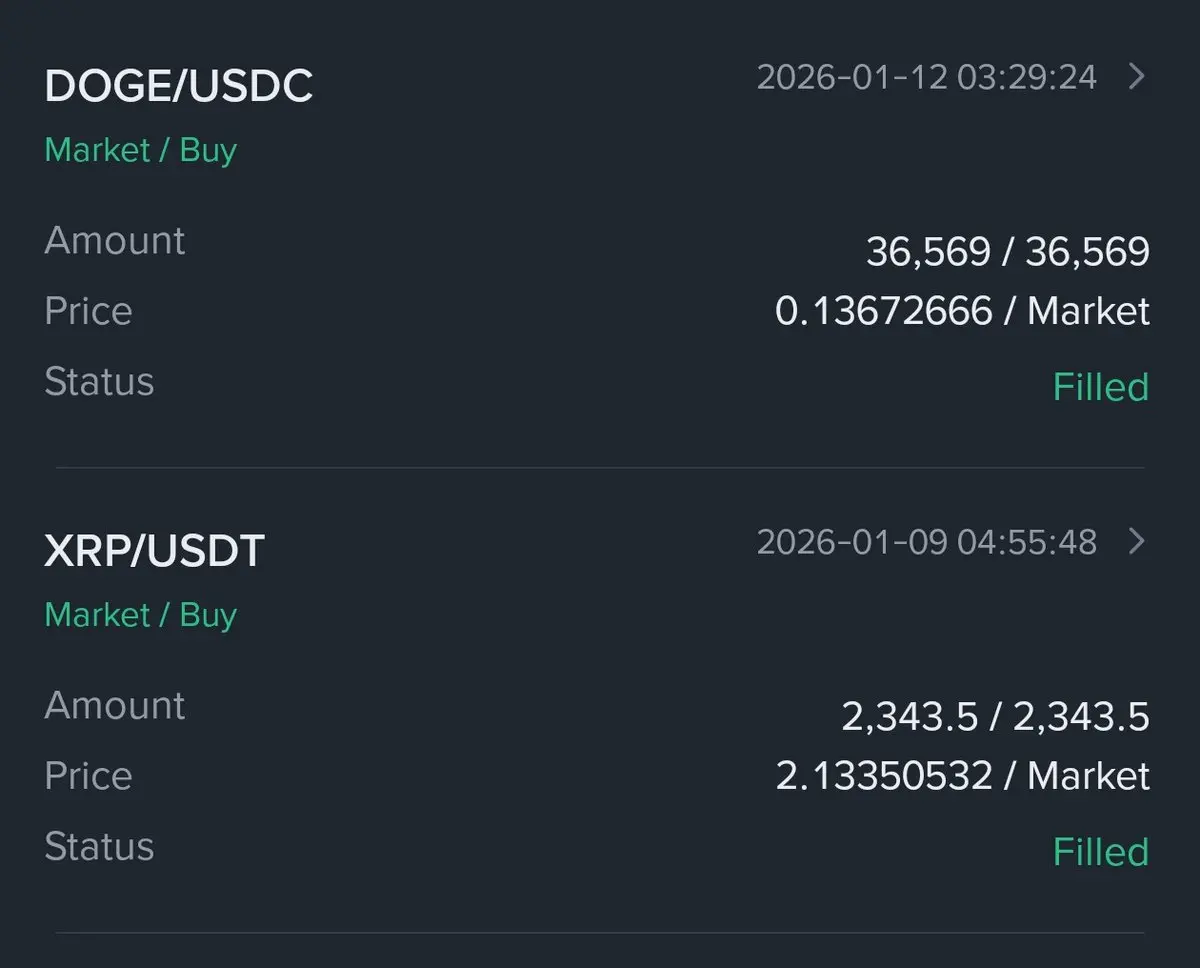Click XRP amount value 2,343.5 / 2,343.5
The image size is (1200, 968).
pyautogui.click(x=995, y=716)
